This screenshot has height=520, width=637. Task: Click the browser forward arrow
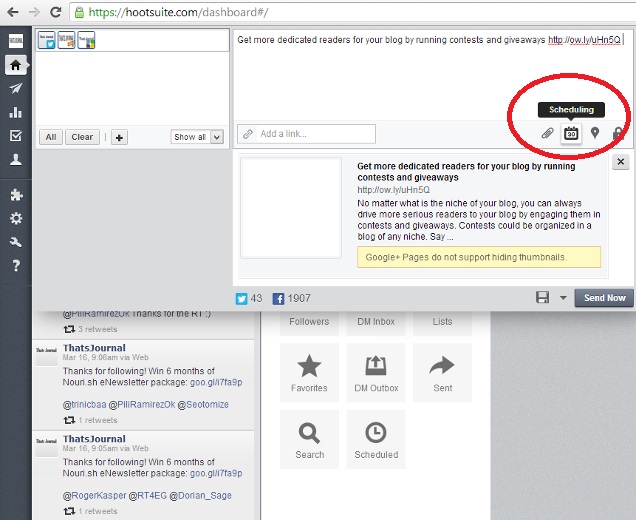click(35, 12)
